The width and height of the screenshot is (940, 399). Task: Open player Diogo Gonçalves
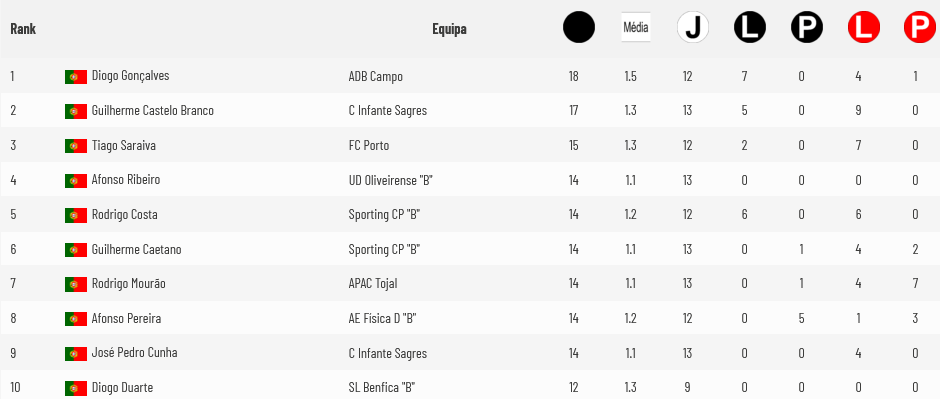coord(131,76)
